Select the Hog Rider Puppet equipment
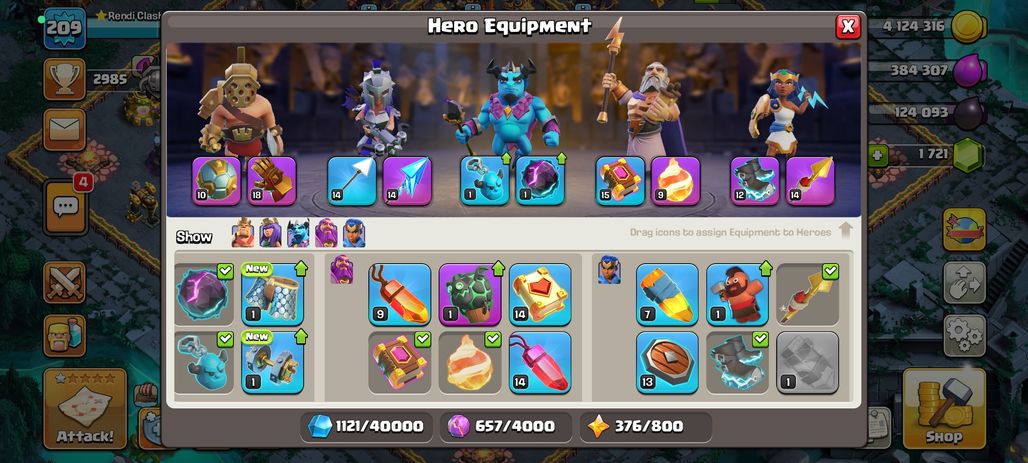Image resolution: width=1028 pixels, height=463 pixels. [x=738, y=294]
